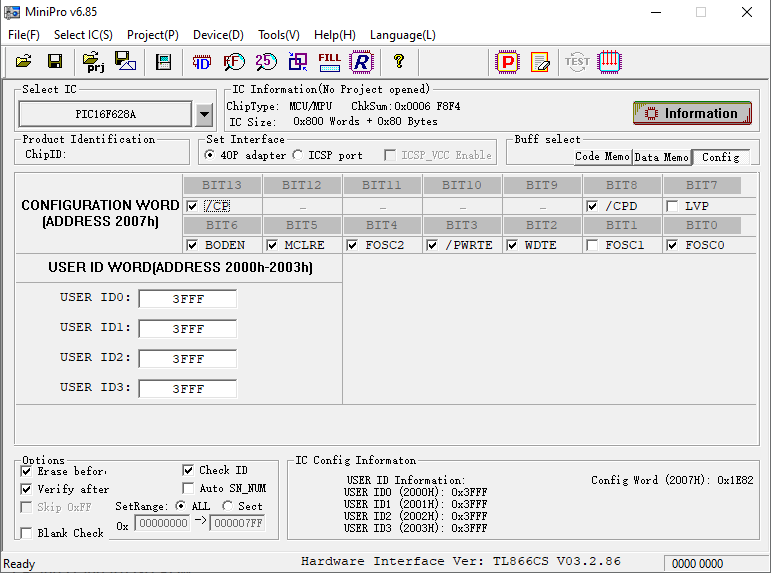Click the ID read toolbar icon

click(202, 62)
